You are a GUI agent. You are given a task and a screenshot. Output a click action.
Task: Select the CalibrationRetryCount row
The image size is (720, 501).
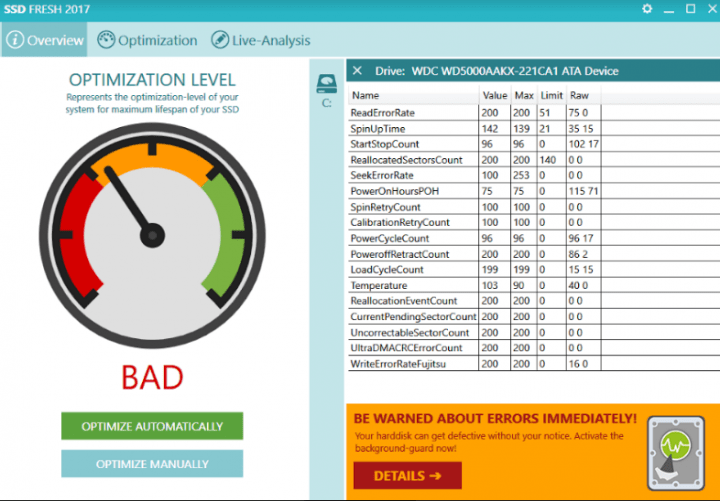click(534, 222)
